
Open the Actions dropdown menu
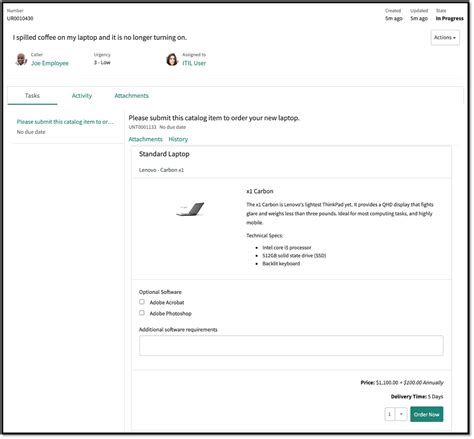[x=445, y=37]
